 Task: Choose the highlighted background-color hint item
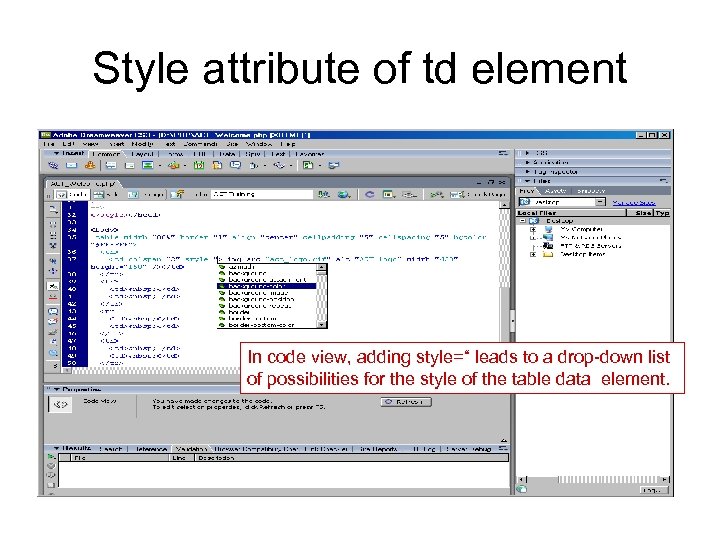267,286
